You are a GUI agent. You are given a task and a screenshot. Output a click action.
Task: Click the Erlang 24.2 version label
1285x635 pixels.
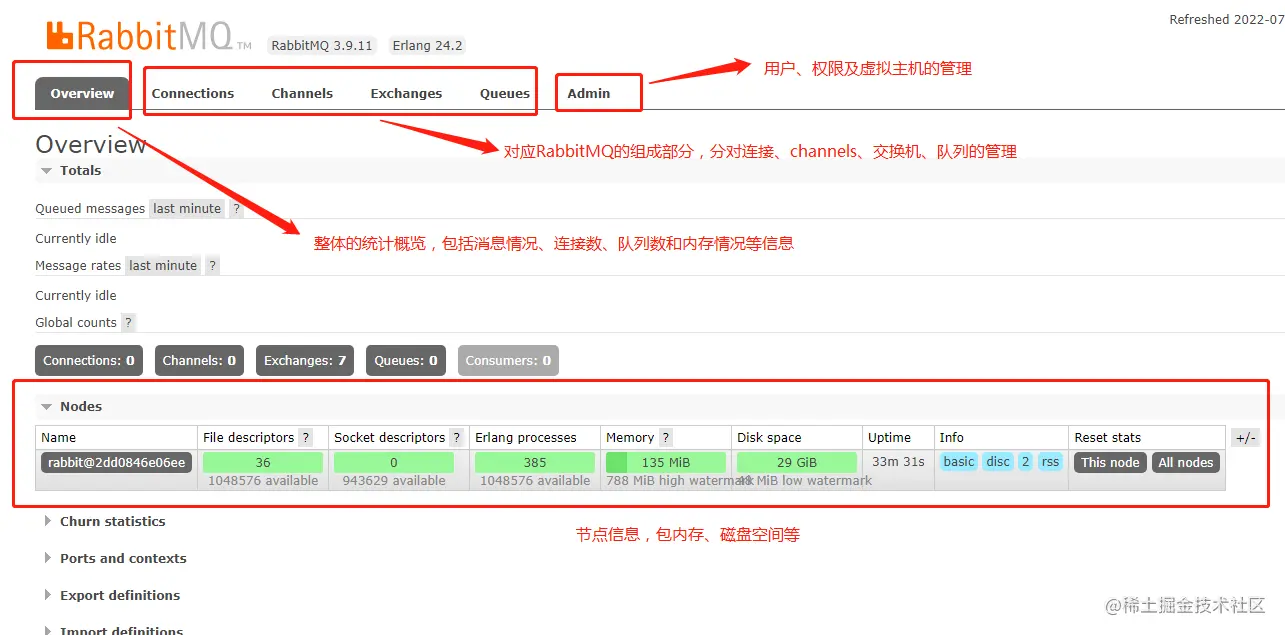[427, 45]
